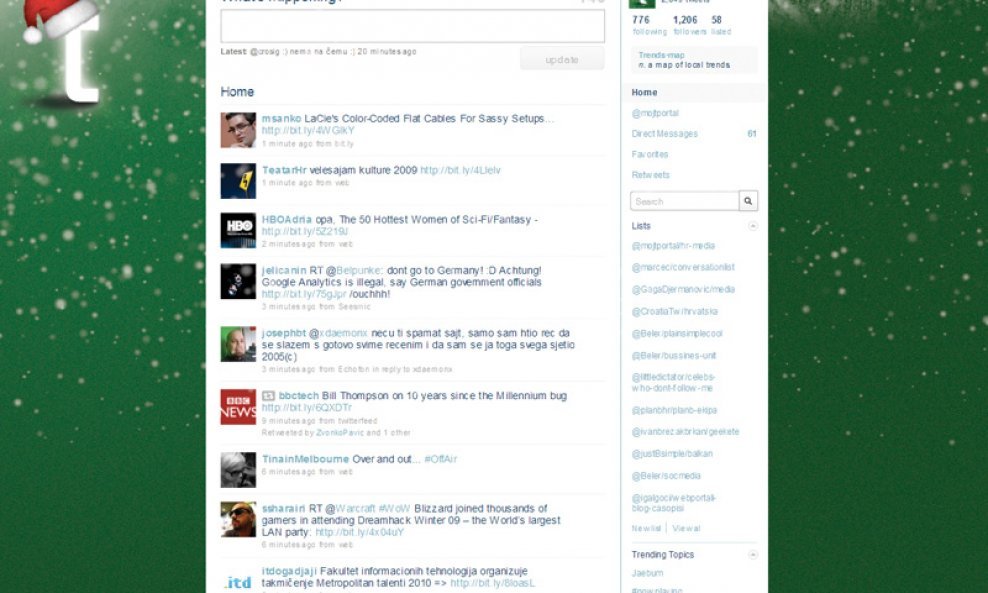This screenshot has height=593, width=988.
Task: Open the @marcec/conversationlist list
Action: (683, 267)
